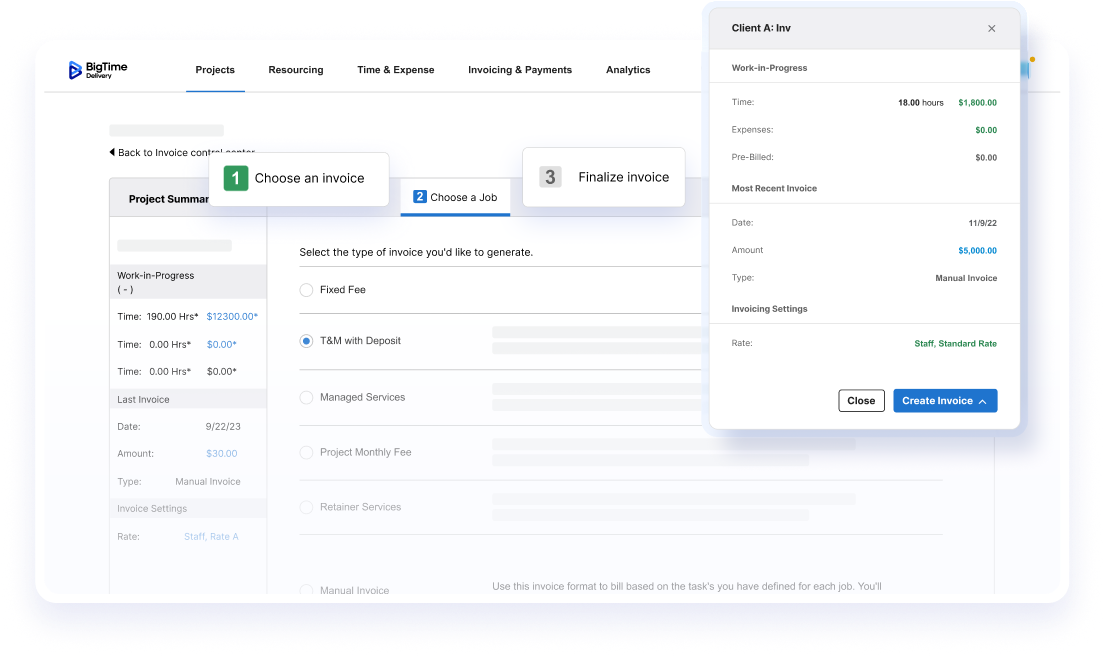Click the green step 1 badge
Image resolution: width=1105 pixels, height=656 pixels.
pos(236,178)
